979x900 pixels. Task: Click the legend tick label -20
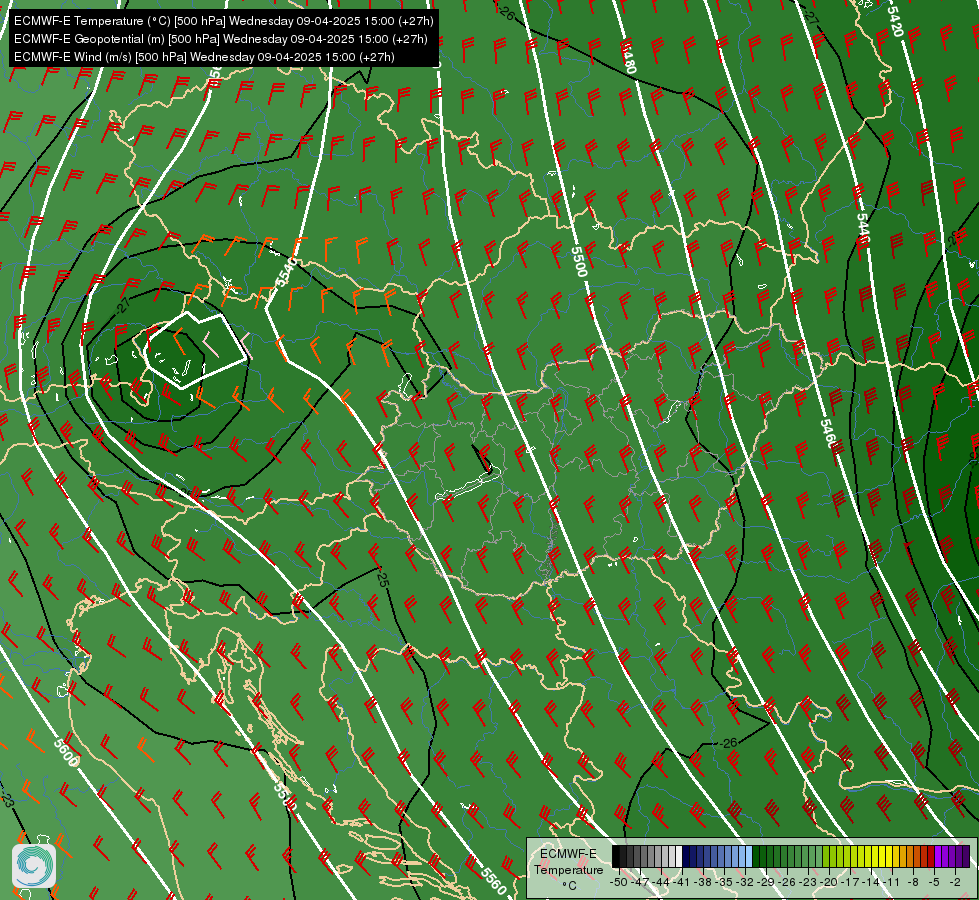[831, 883]
